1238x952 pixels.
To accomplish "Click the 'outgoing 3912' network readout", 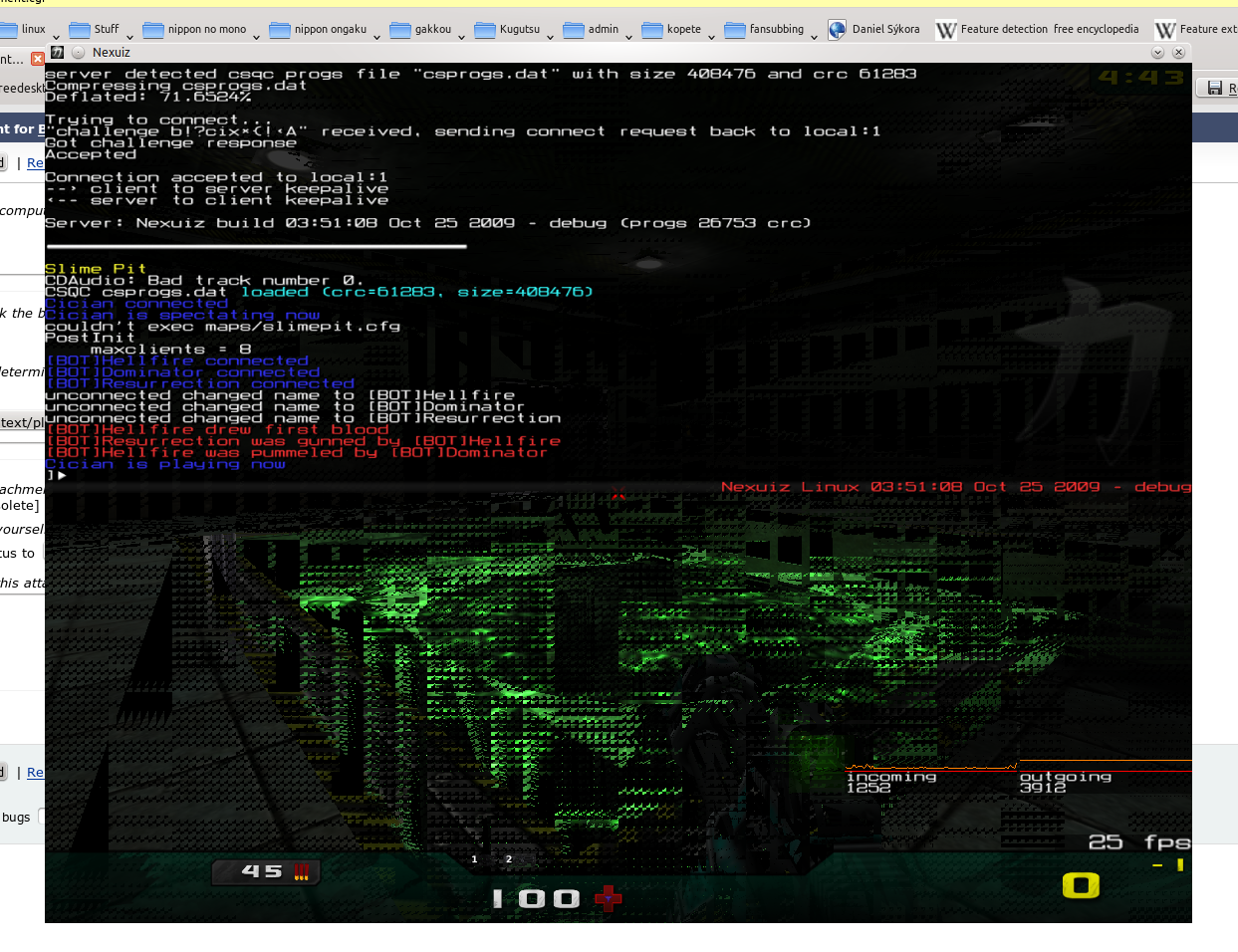I will [1066, 782].
